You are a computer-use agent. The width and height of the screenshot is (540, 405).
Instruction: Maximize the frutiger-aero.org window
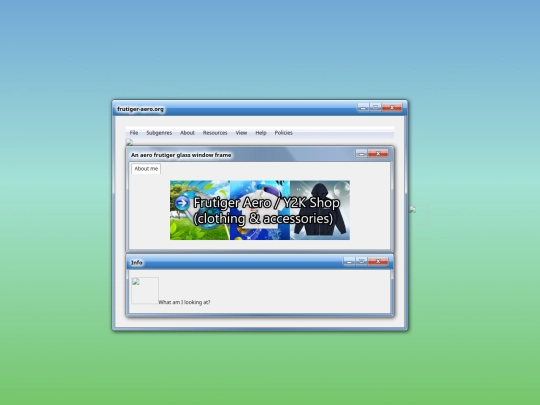[375, 107]
